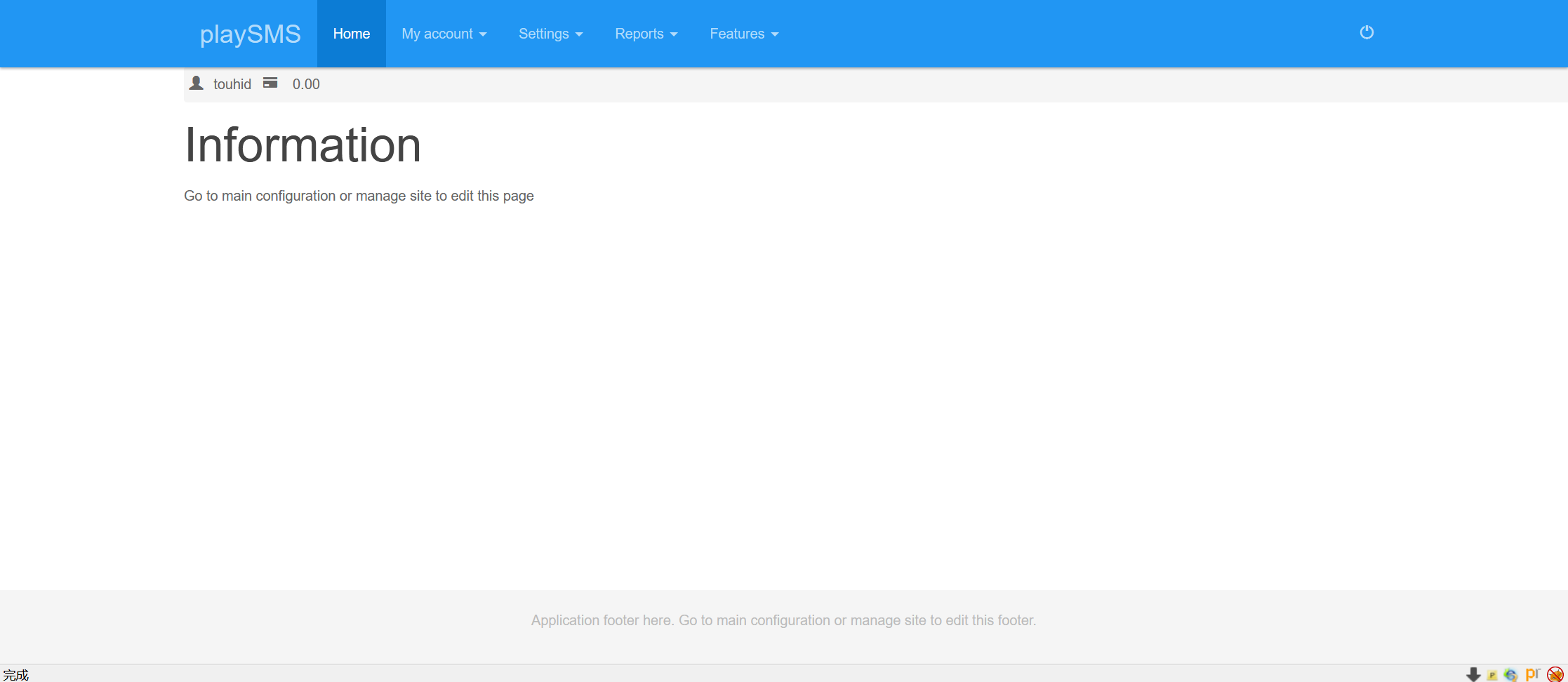The height and width of the screenshot is (682, 1568).
Task: Click the Information page heading
Action: pyautogui.click(x=303, y=145)
